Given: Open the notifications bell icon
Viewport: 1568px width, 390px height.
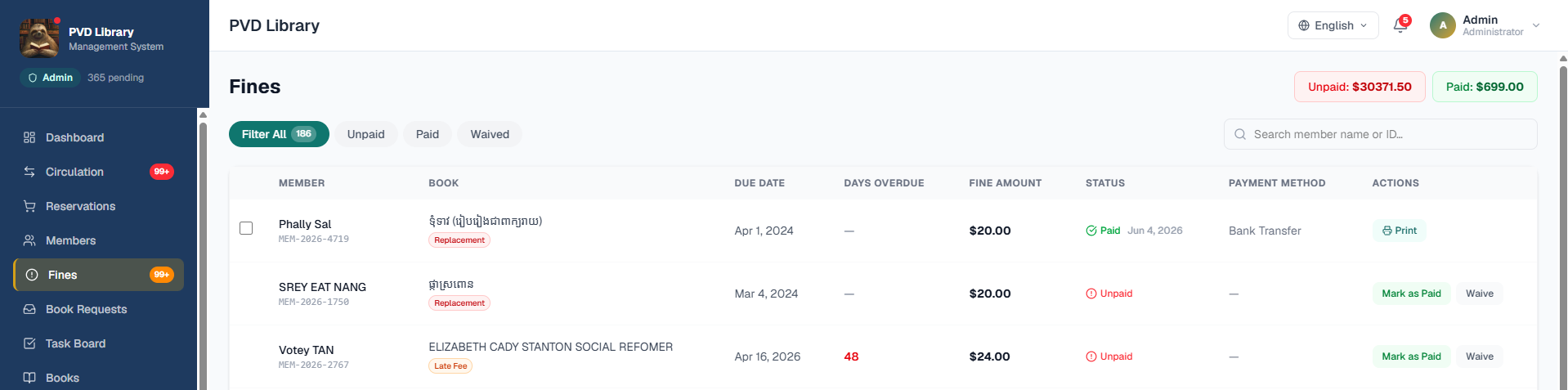Looking at the screenshot, I should click(x=1400, y=25).
